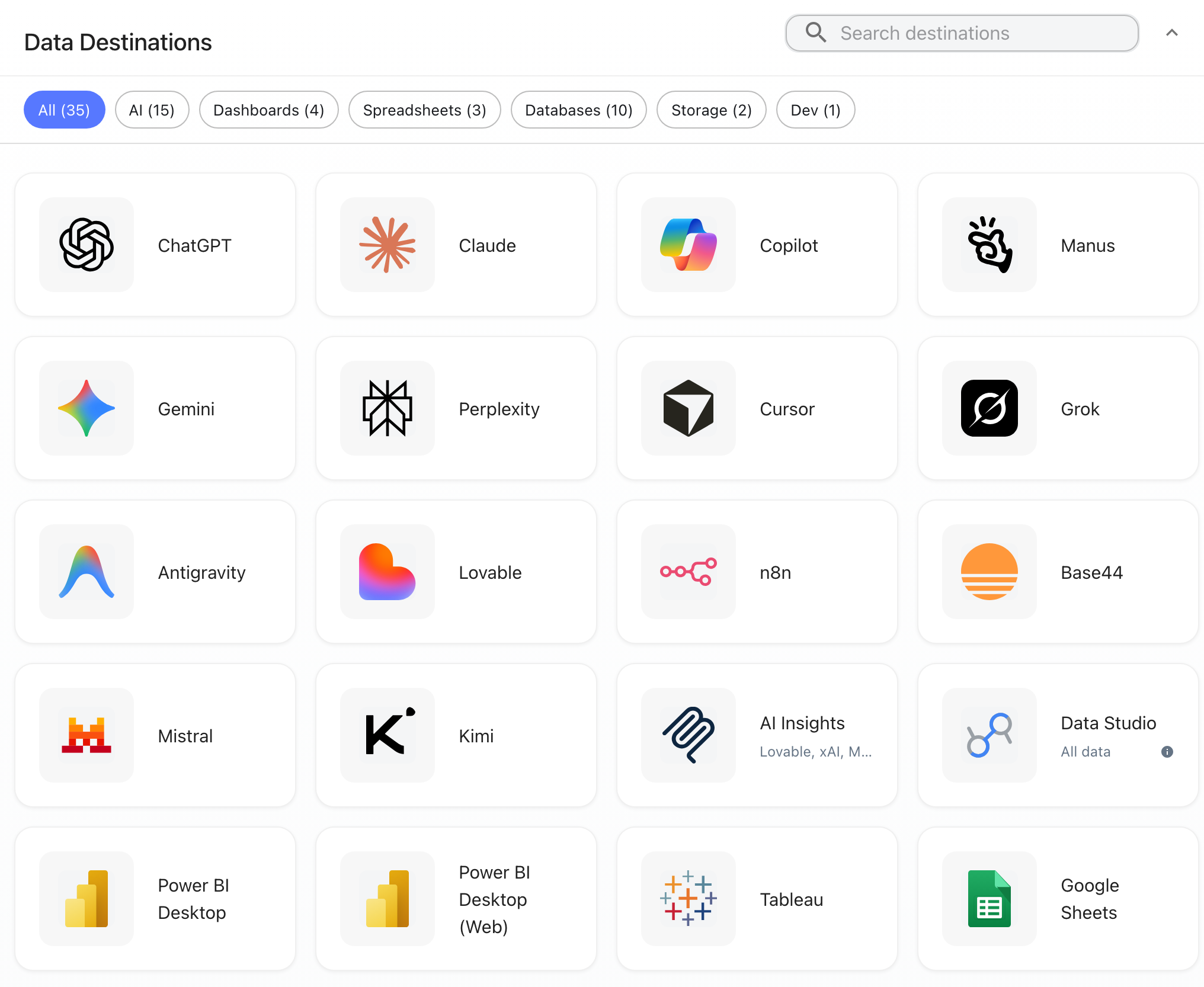Click the search magnifier icon

tap(816, 33)
